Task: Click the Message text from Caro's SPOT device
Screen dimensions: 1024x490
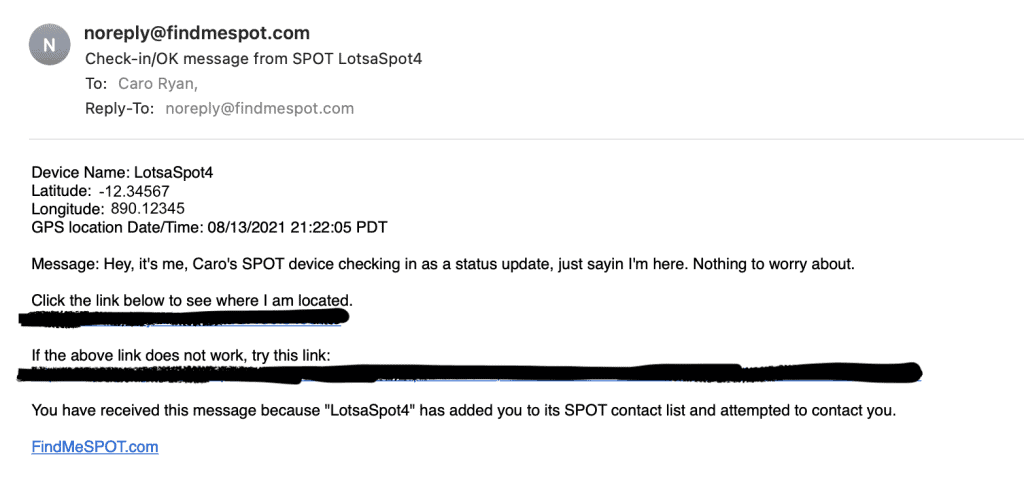Action: [x=443, y=265]
